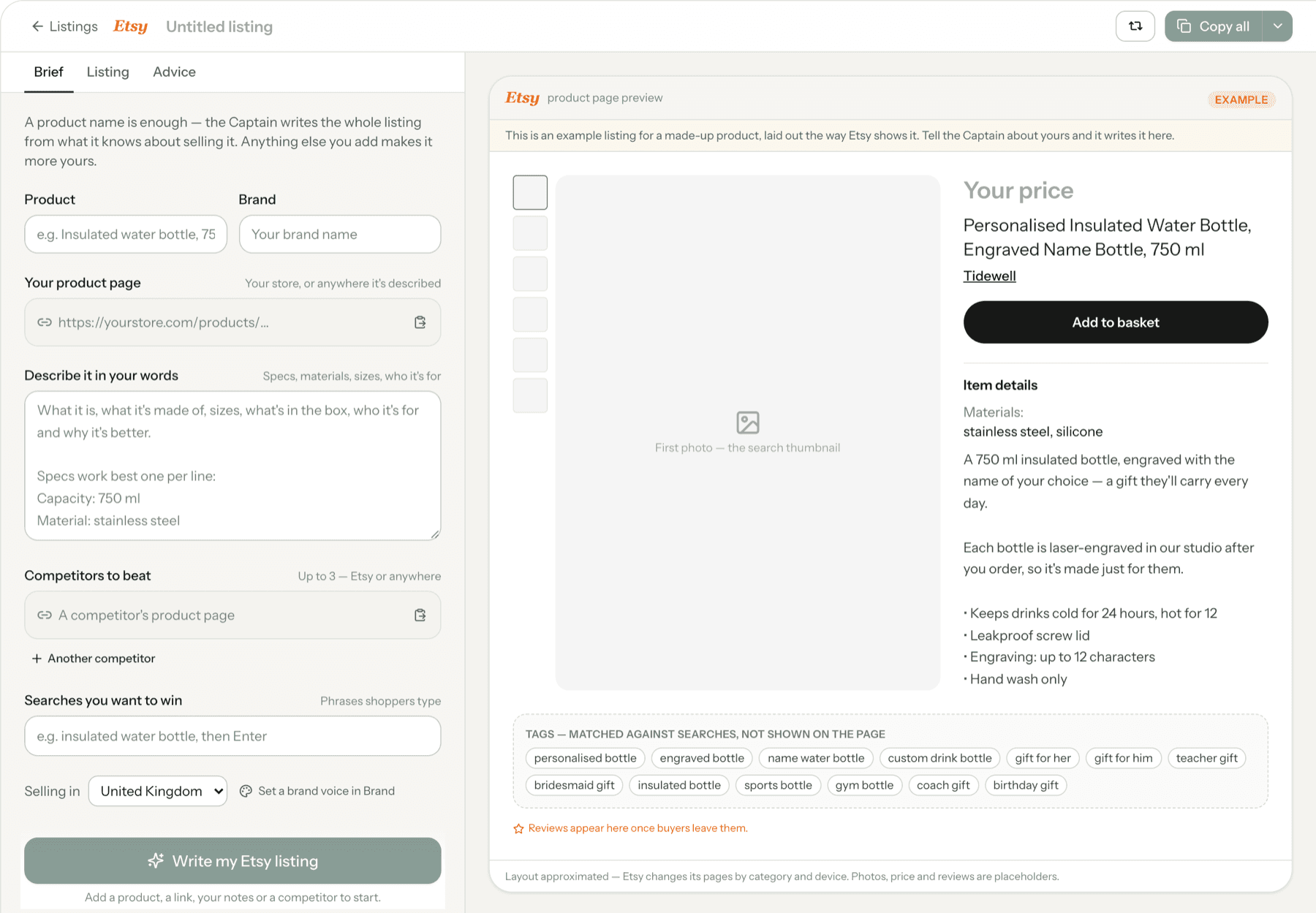Screen dimensions: 1316x913
Task: Click the plus icon beside Another competitor
Action: click(37, 658)
